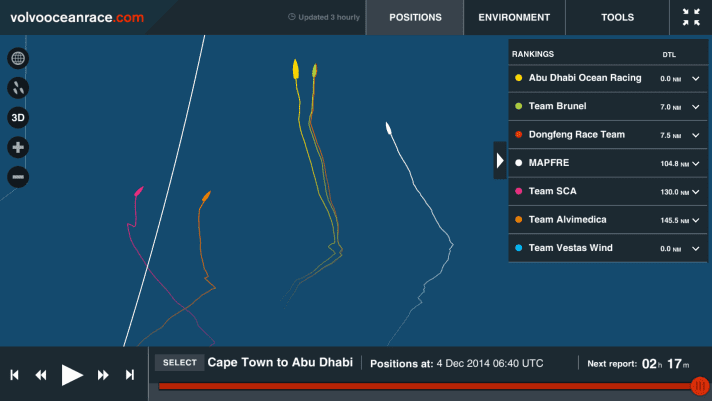The height and width of the screenshot is (401, 712).
Task: Click the orange Alvimedica boat marker
Action: (x=206, y=196)
